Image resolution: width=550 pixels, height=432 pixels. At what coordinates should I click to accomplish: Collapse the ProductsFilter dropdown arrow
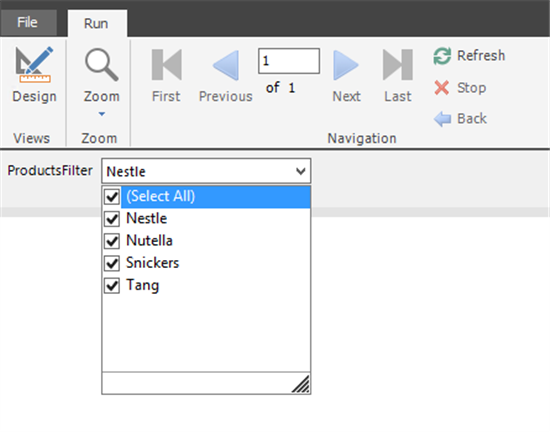coord(301,171)
